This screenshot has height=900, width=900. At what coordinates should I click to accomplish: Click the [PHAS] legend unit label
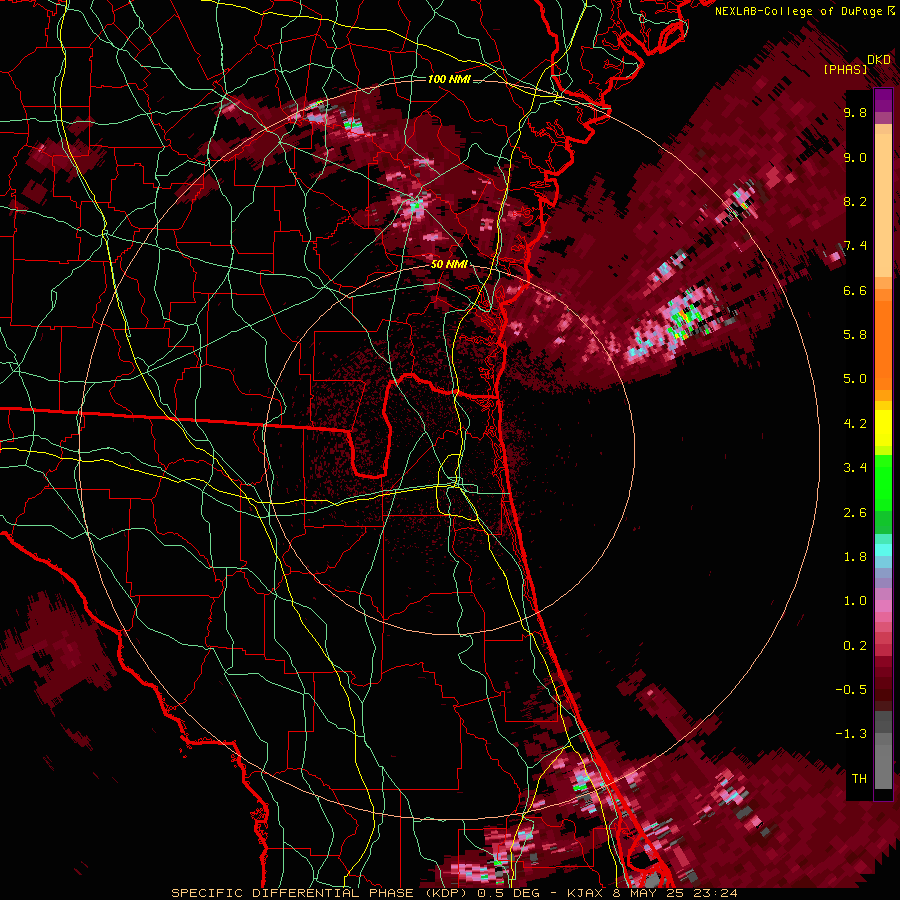(x=845, y=69)
